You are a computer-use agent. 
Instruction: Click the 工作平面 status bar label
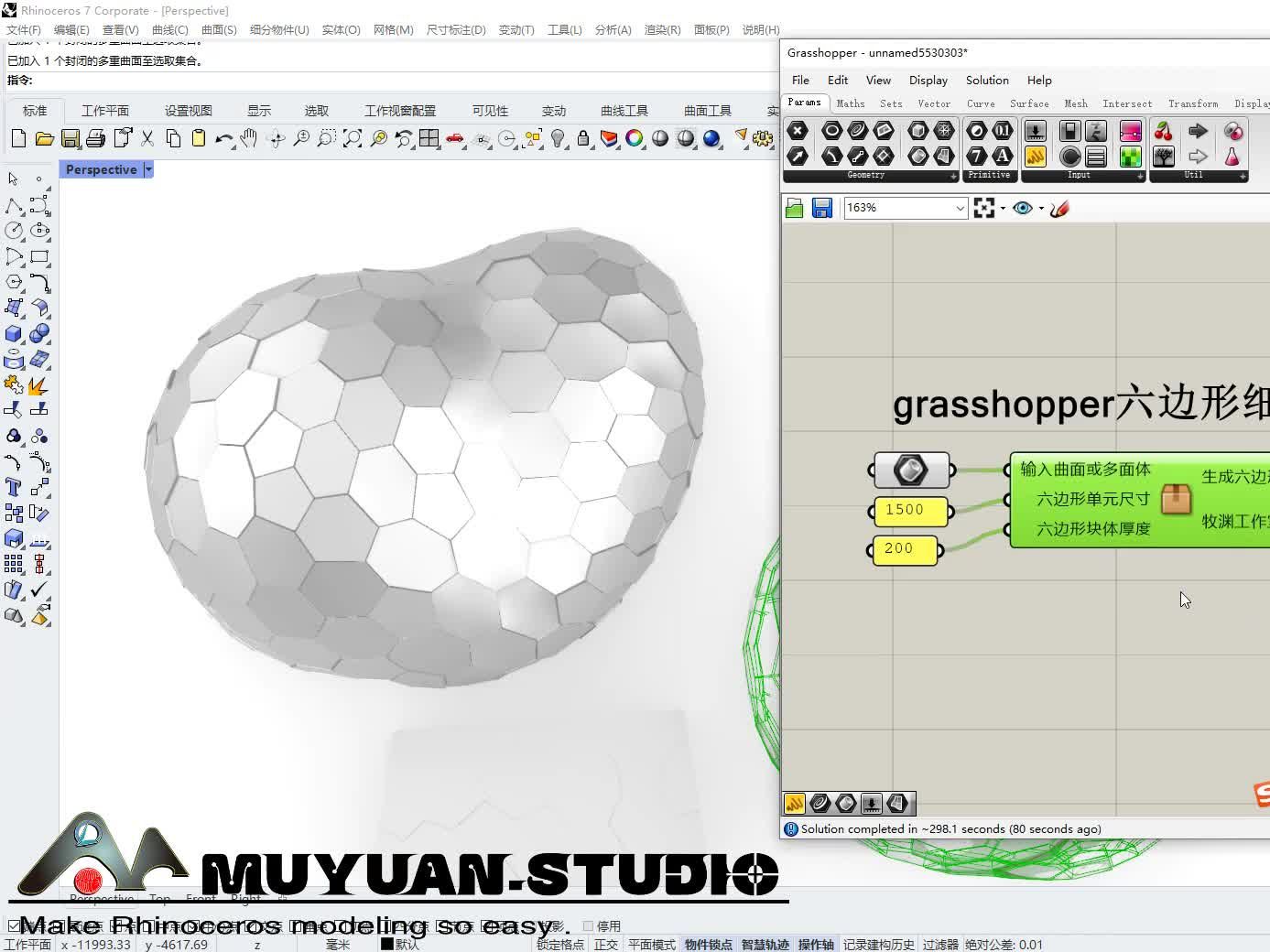tap(28, 945)
